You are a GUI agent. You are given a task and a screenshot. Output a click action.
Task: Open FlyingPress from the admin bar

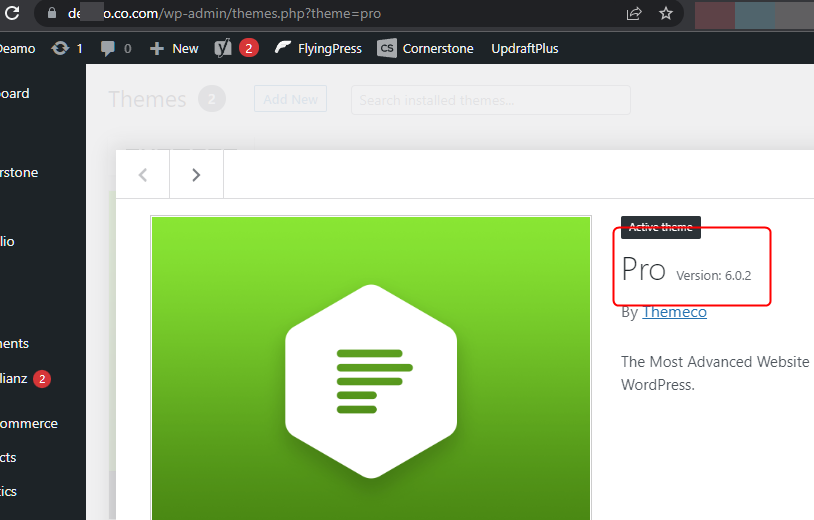click(x=318, y=48)
